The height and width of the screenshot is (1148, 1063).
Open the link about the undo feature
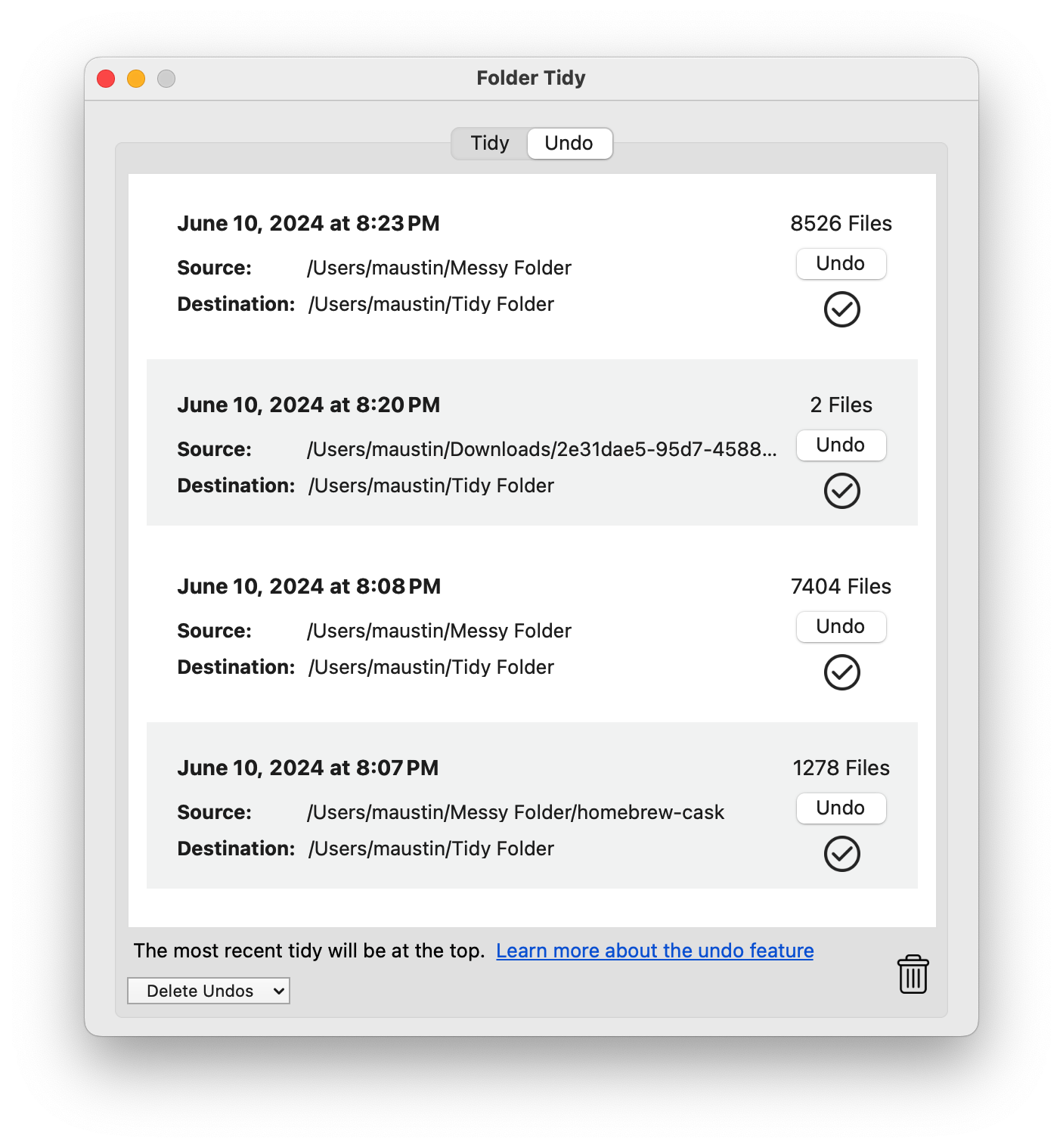654,951
